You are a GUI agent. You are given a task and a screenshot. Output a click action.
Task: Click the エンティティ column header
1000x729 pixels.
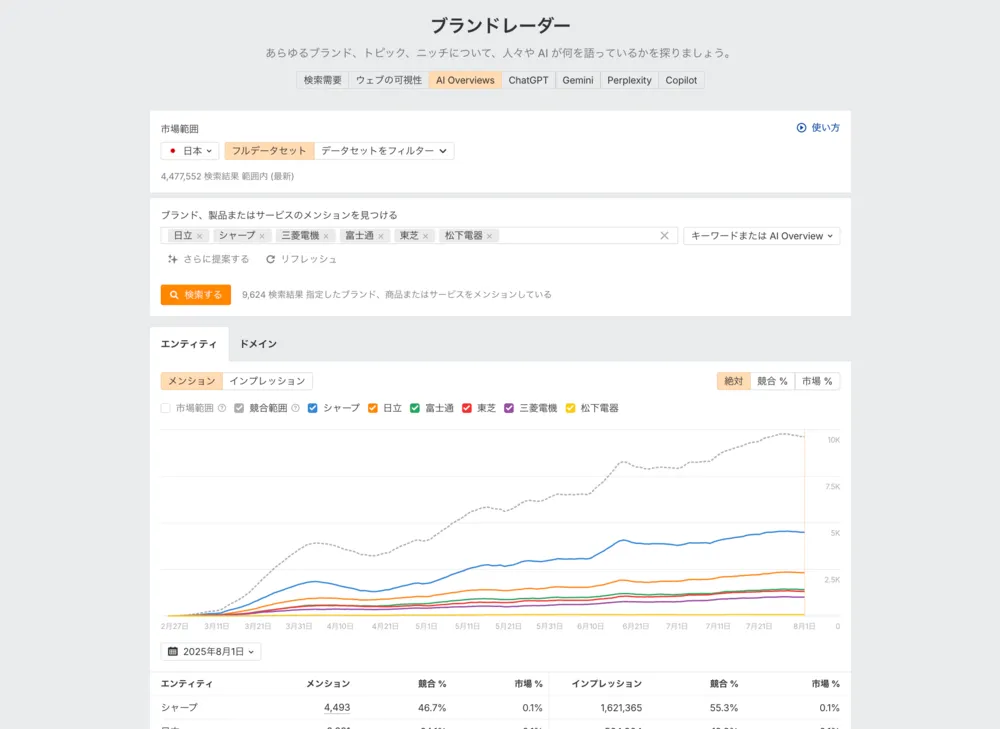tap(187, 684)
